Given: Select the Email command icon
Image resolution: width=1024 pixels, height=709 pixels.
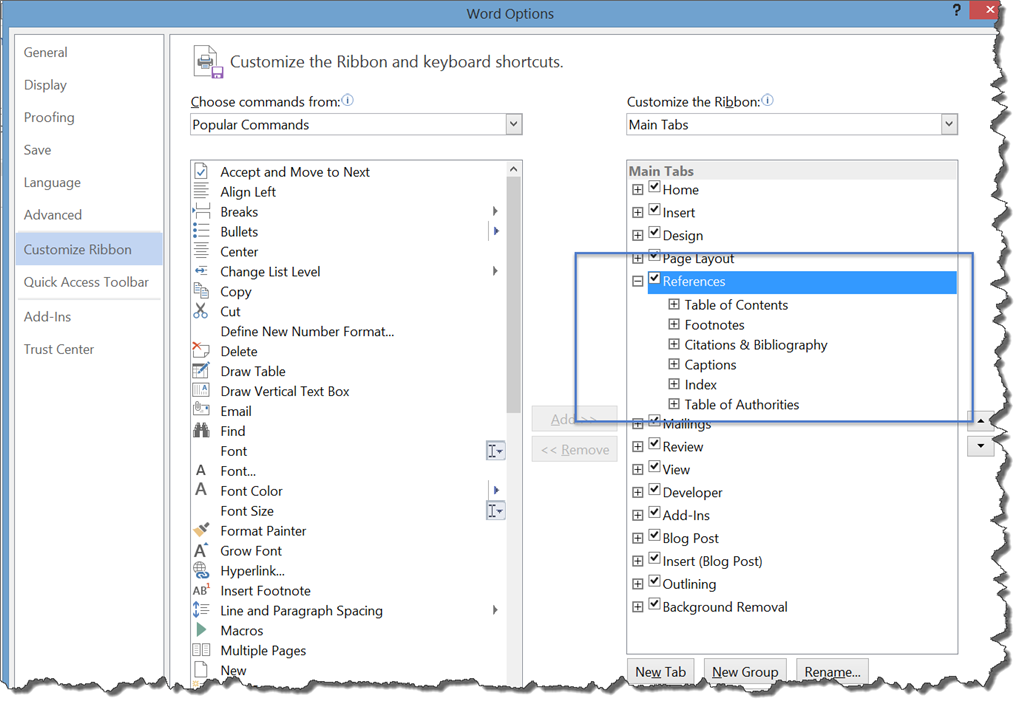Looking at the screenshot, I should click(201, 410).
